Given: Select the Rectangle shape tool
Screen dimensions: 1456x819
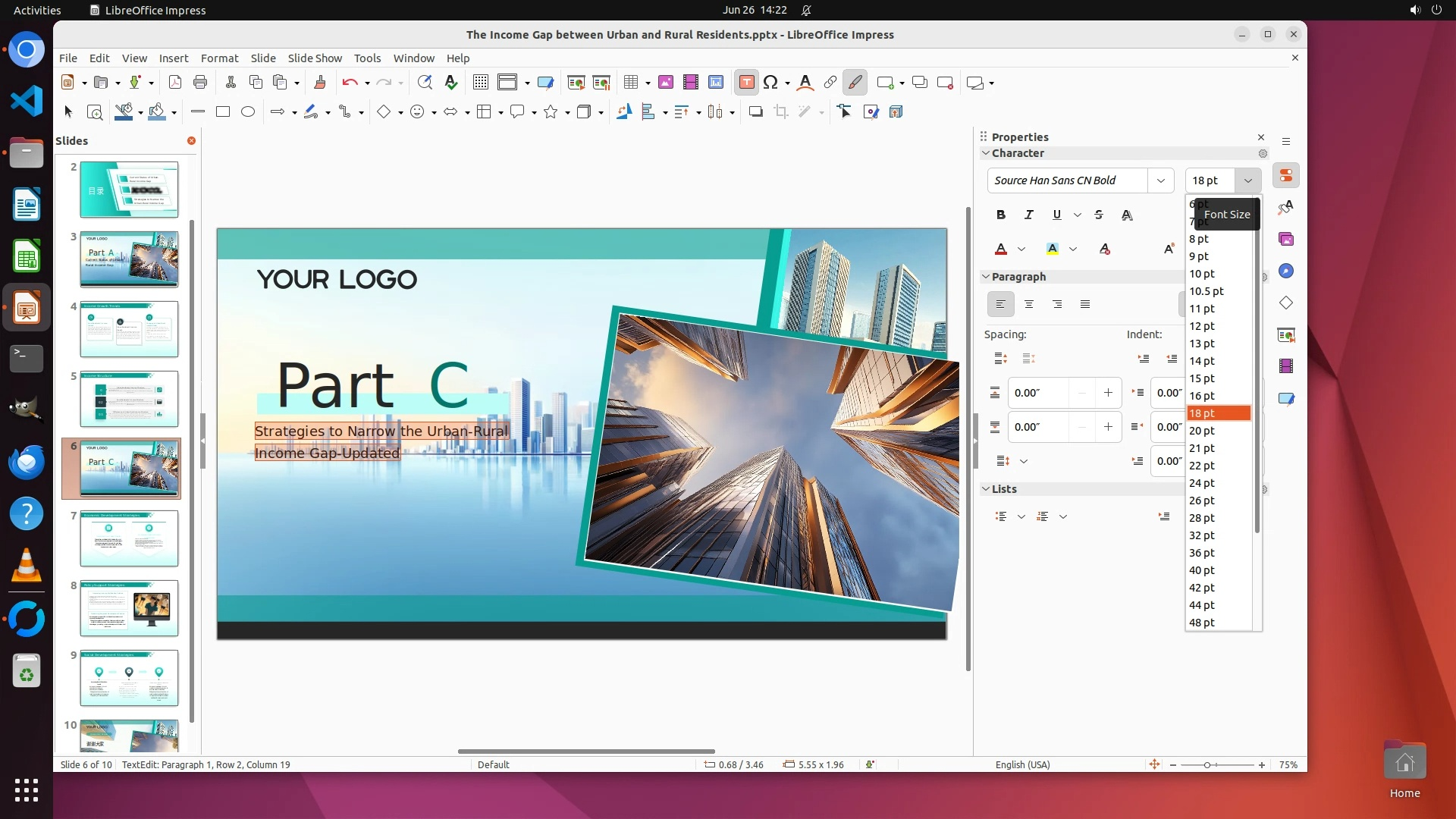Looking at the screenshot, I should click(x=223, y=112).
